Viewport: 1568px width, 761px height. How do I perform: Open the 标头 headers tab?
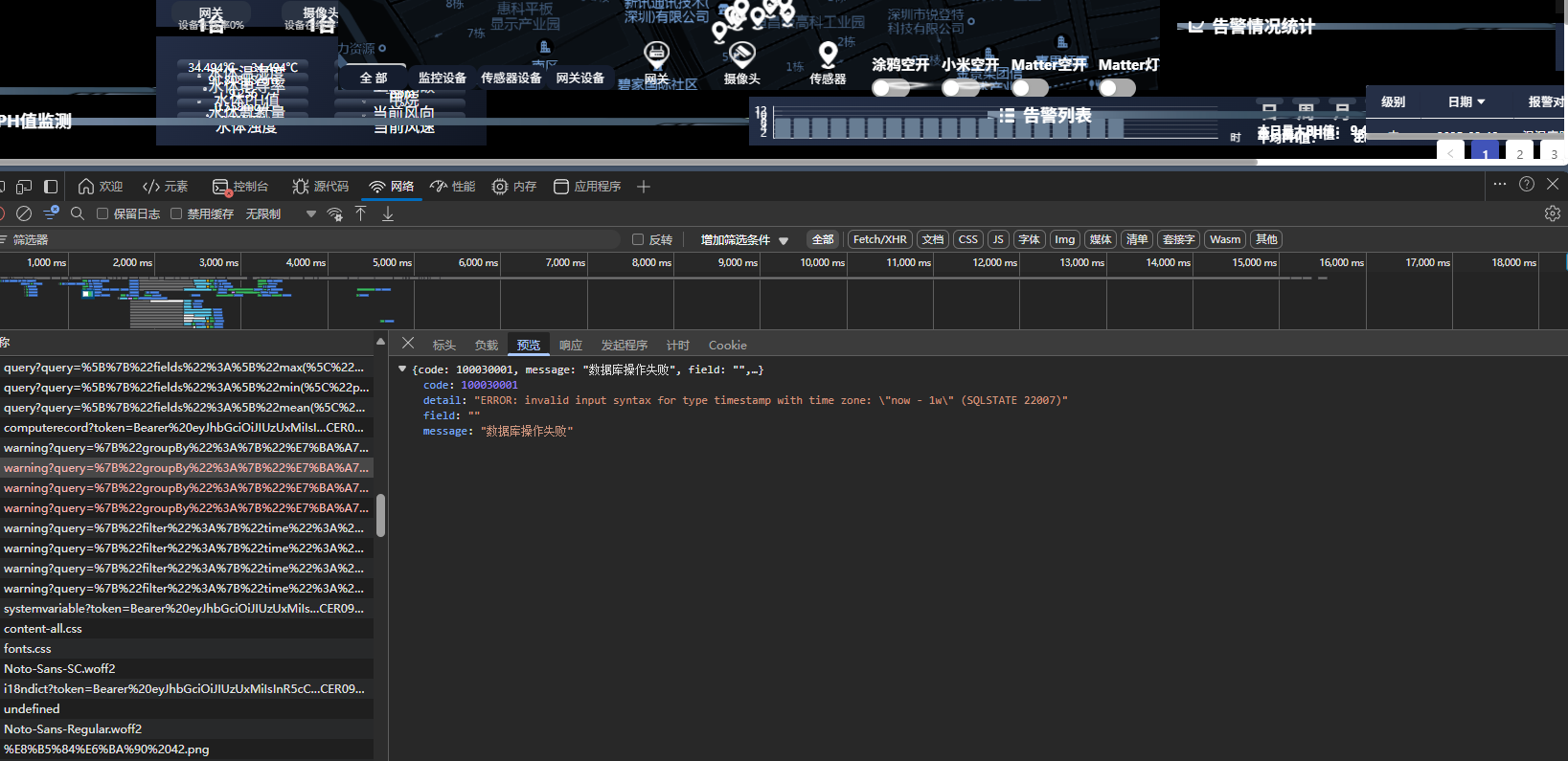(444, 346)
